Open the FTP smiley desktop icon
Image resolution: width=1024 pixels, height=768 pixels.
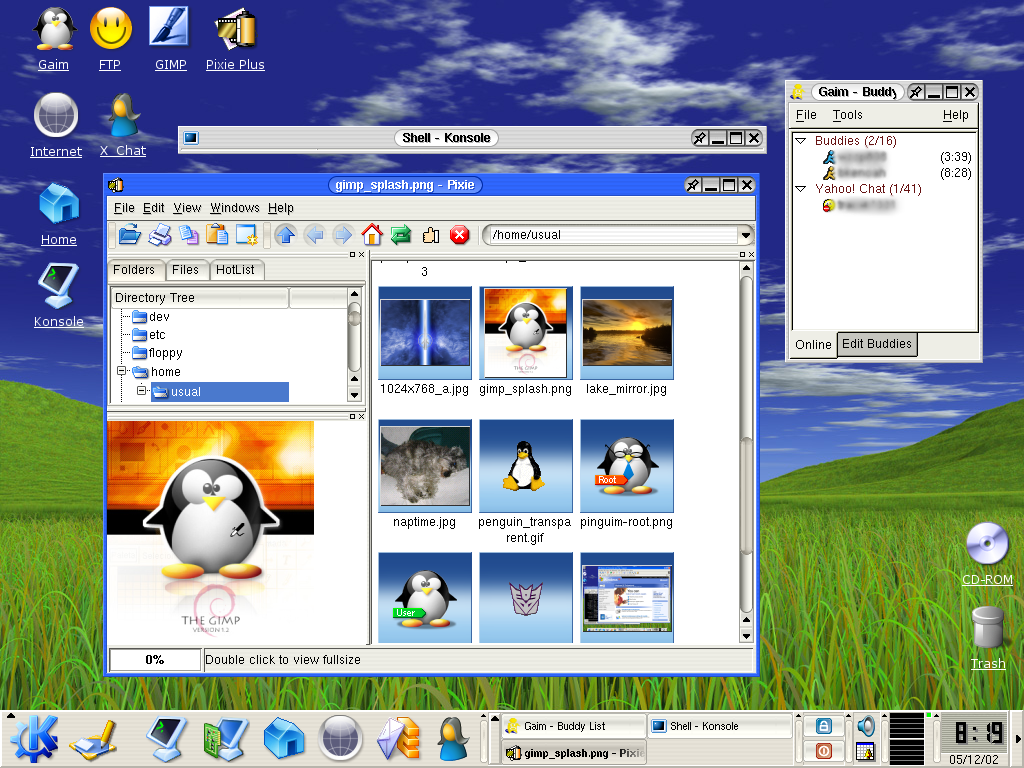point(110,38)
